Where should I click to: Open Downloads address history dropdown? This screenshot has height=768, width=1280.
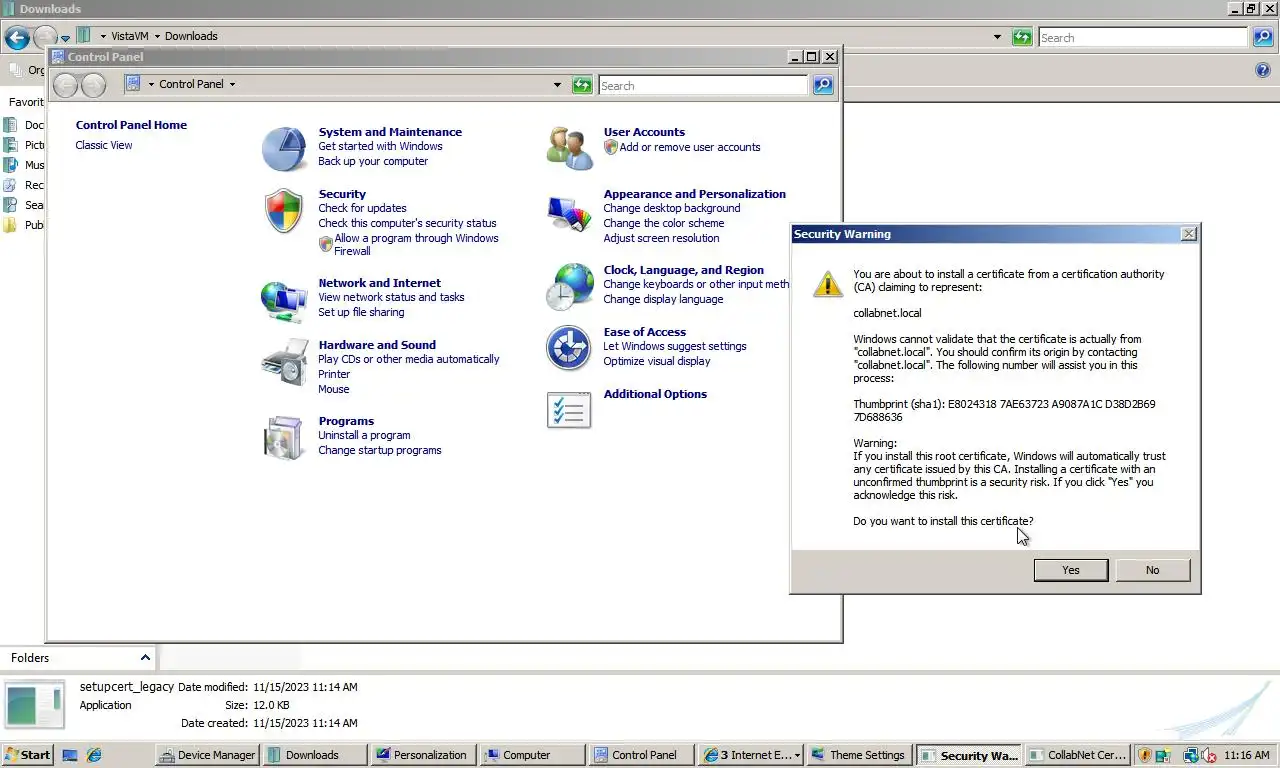[997, 37]
